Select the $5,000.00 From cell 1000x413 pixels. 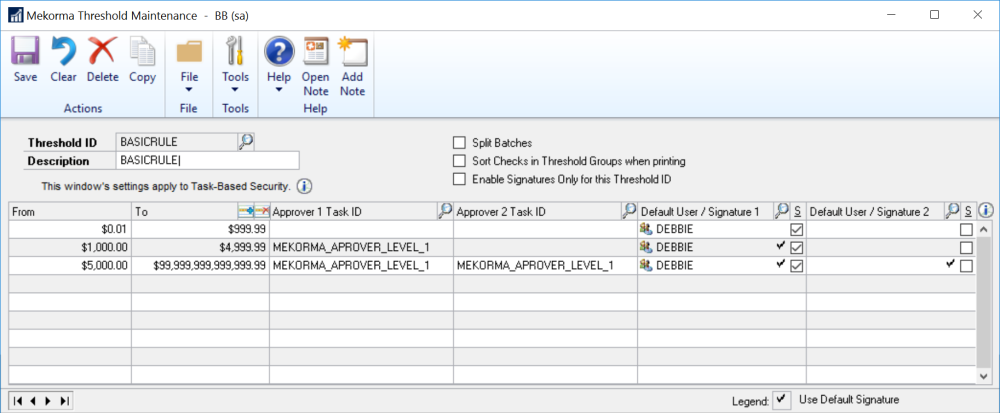point(70,266)
